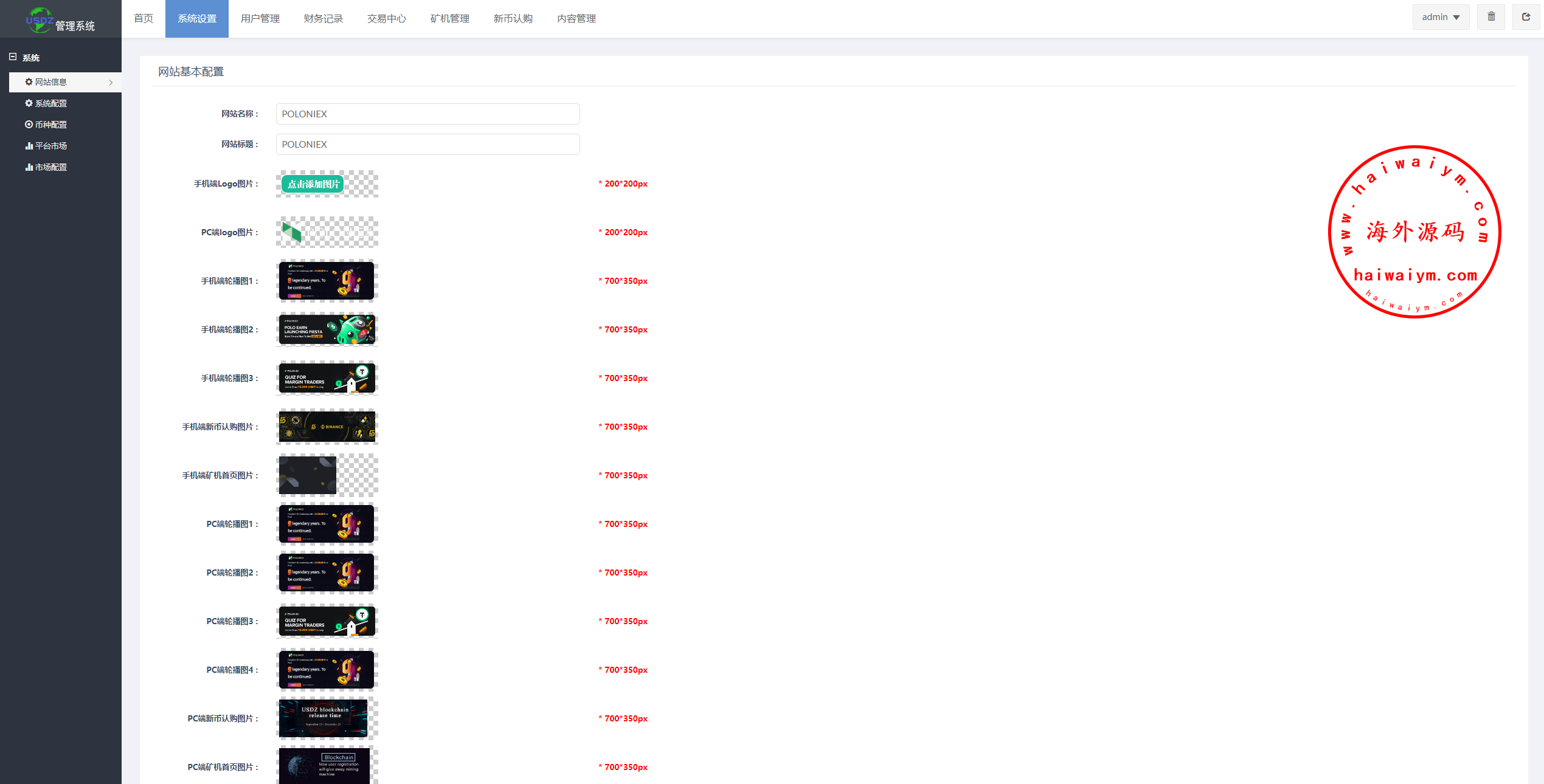Image resolution: width=1544 pixels, height=784 pixels.
Task: Select the 手机端轮播图2 banner thumbnail
Action: [x=327, y=329]
